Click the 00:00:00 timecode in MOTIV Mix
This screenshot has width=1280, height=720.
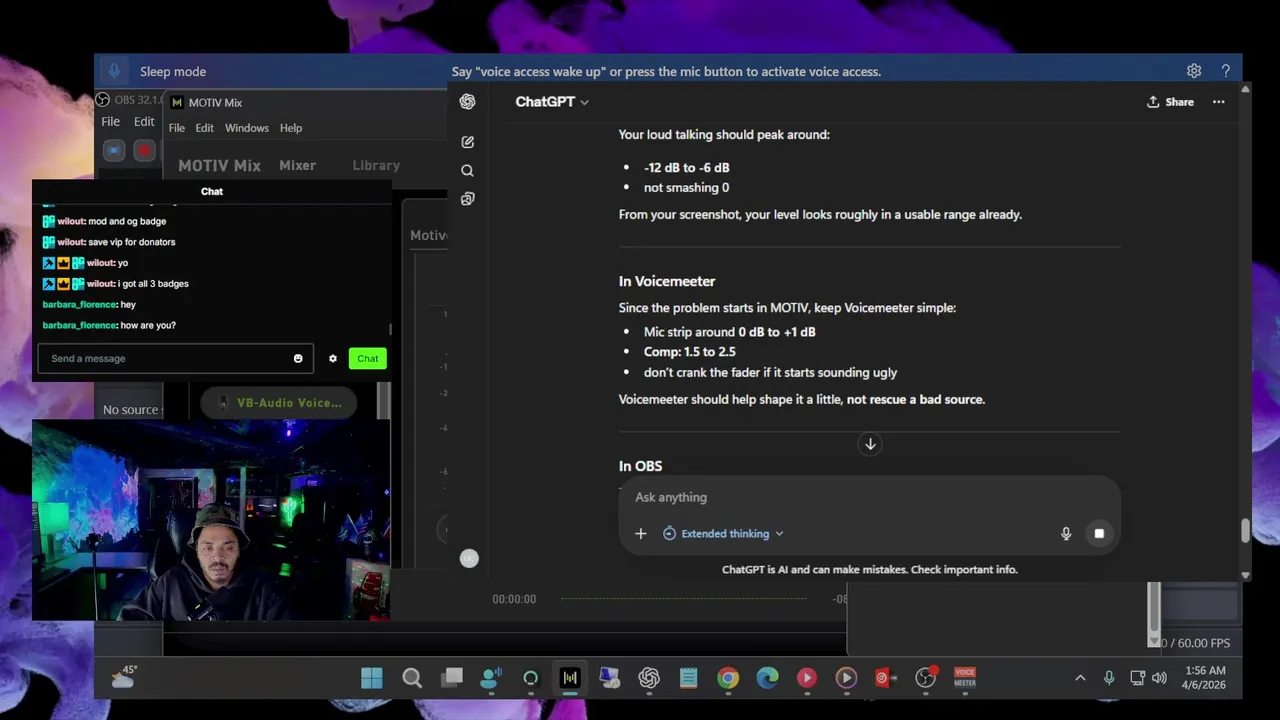pyautogui.click(x=514, y=599)
